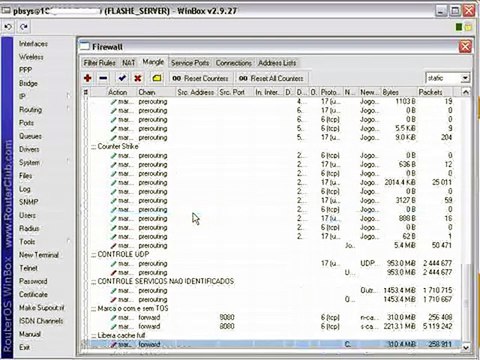Sort by Proto column header
The width and height of the screenshot is (480, 360).
[x=330, y=92]
